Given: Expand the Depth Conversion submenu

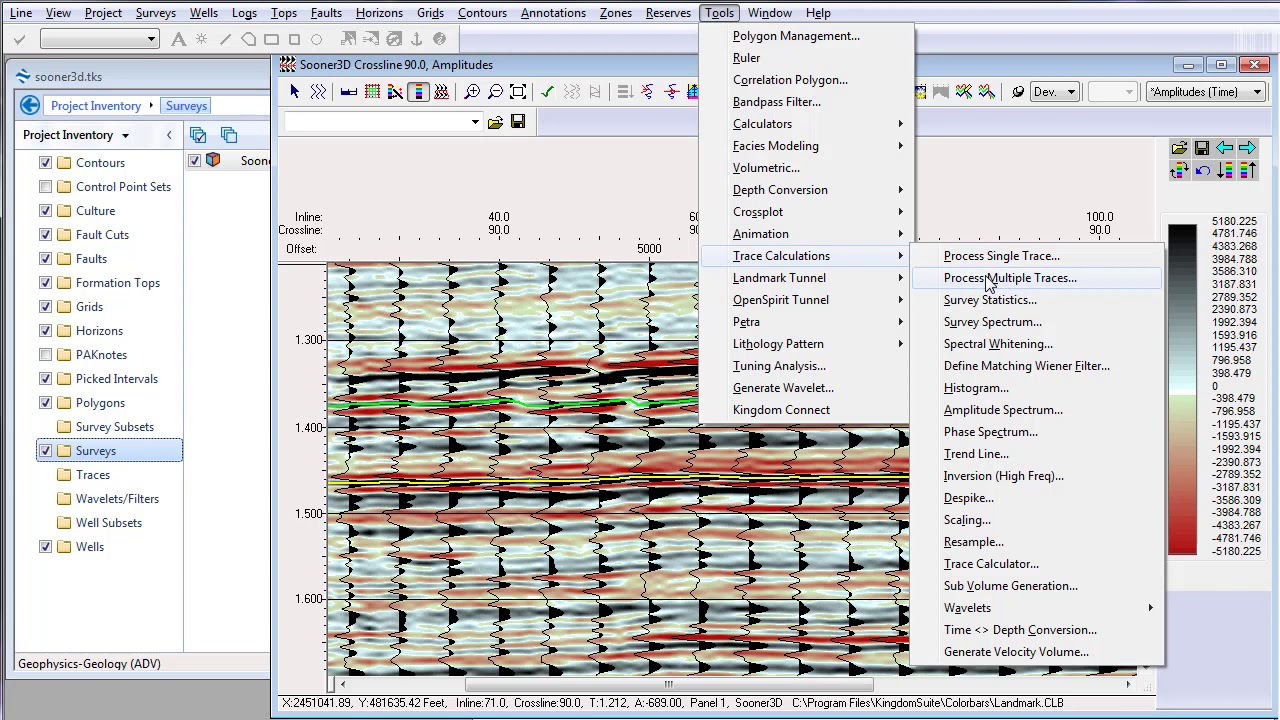Looking at the screenshot, I should tap(805, 190).
